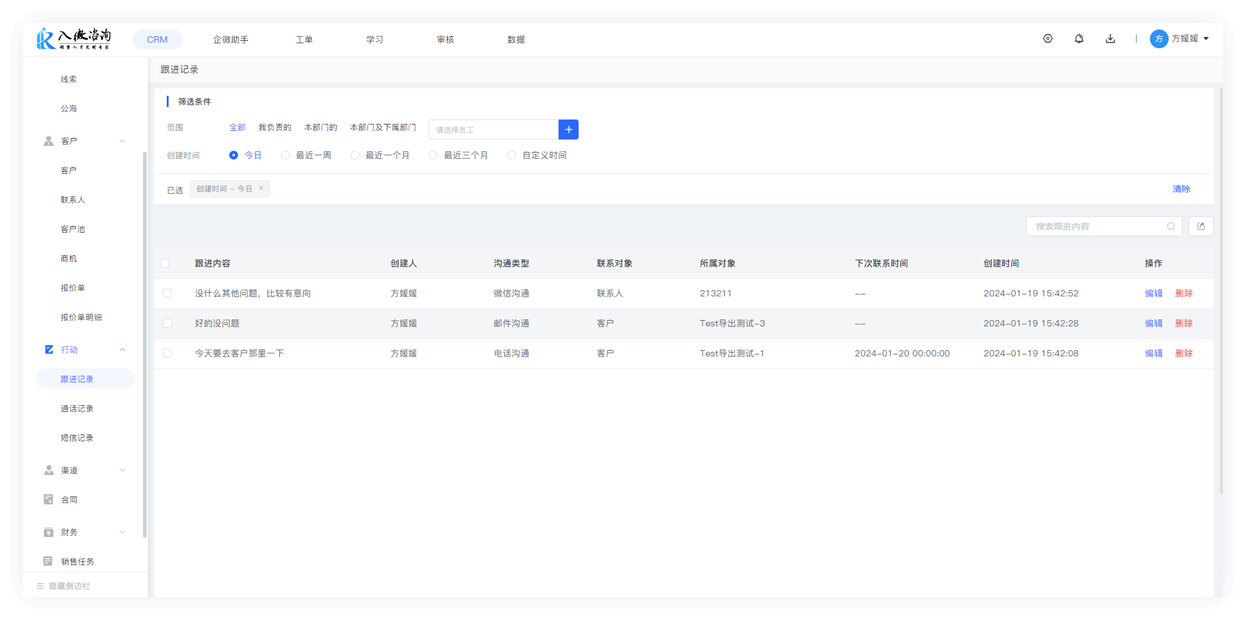Viewport: 1246px width, 620px height.
Task: Open the settings gear icon in header
Action: pyautogui.click(x=1048, y=39)
